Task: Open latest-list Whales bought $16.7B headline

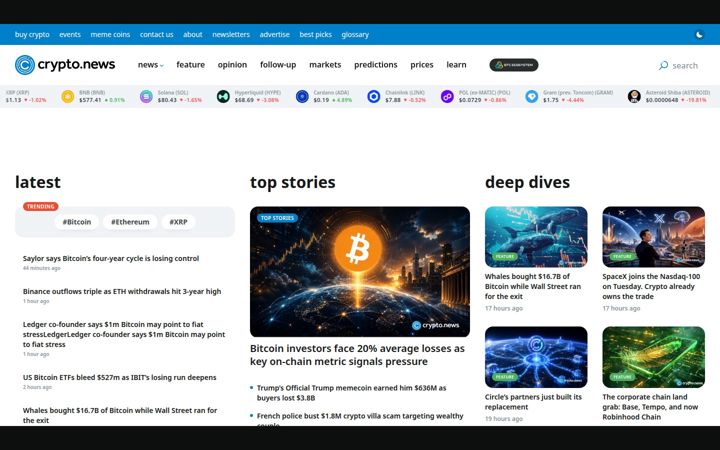Action: [x=120, y=415]
